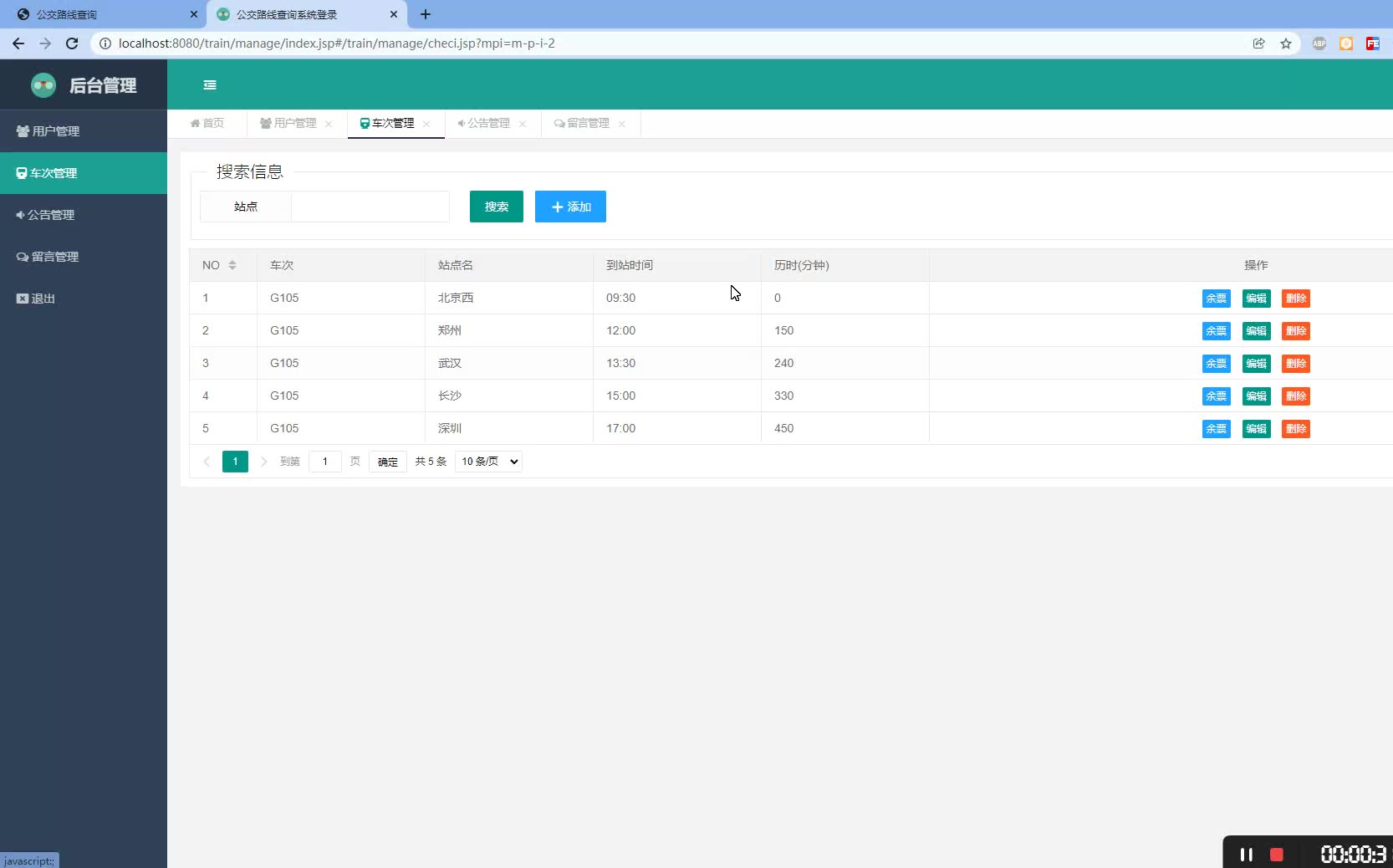The width and height of the screenshot is (1393, 868).
Task: Click the 深圳 station name cell
Action: coord(509,428)
